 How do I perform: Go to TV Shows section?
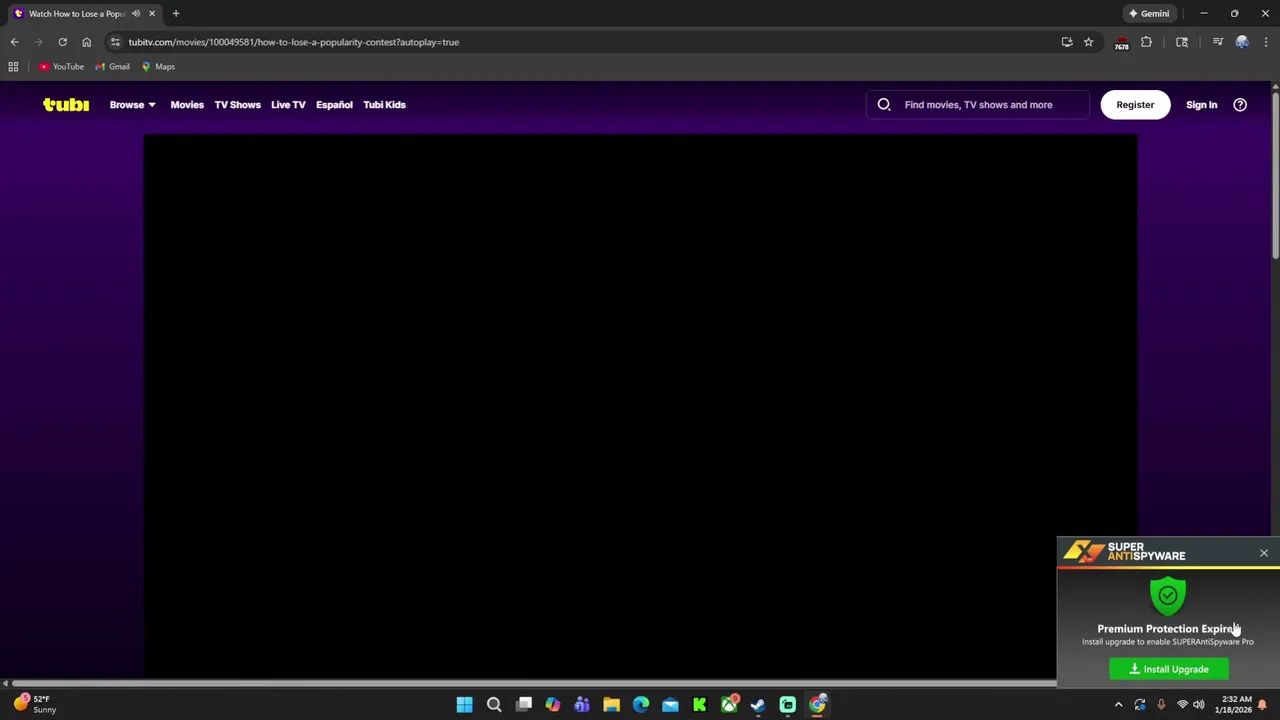[237, 104]
